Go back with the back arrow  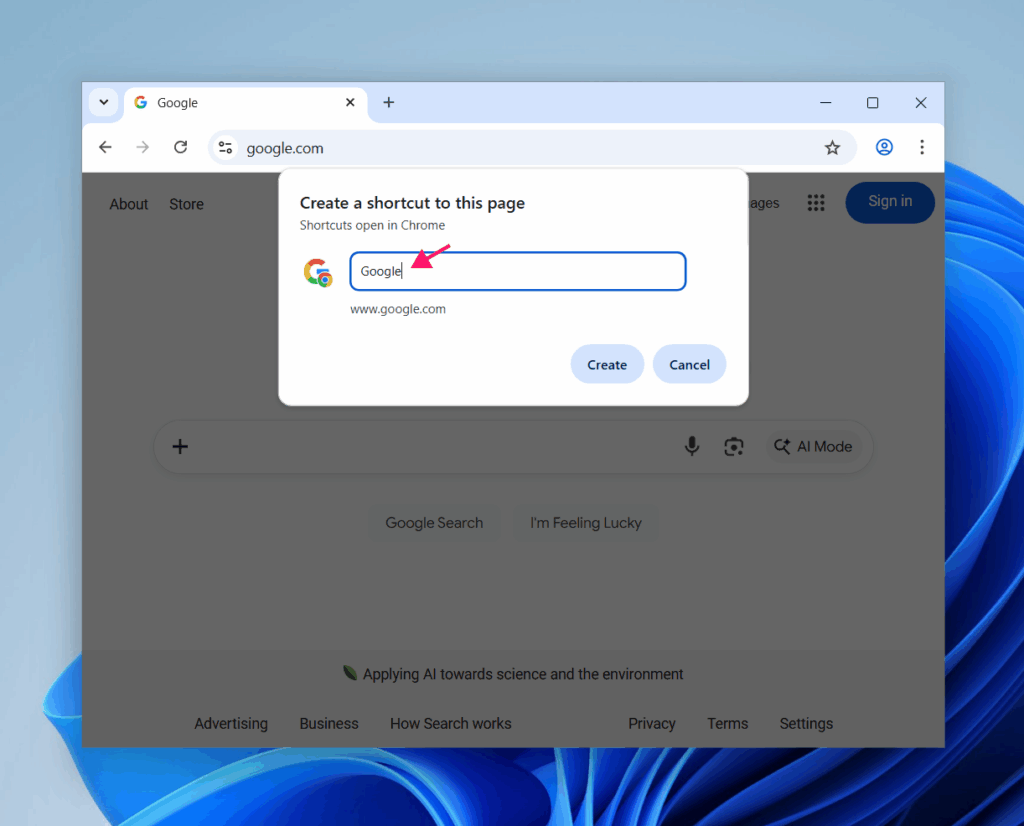[105, 148]
